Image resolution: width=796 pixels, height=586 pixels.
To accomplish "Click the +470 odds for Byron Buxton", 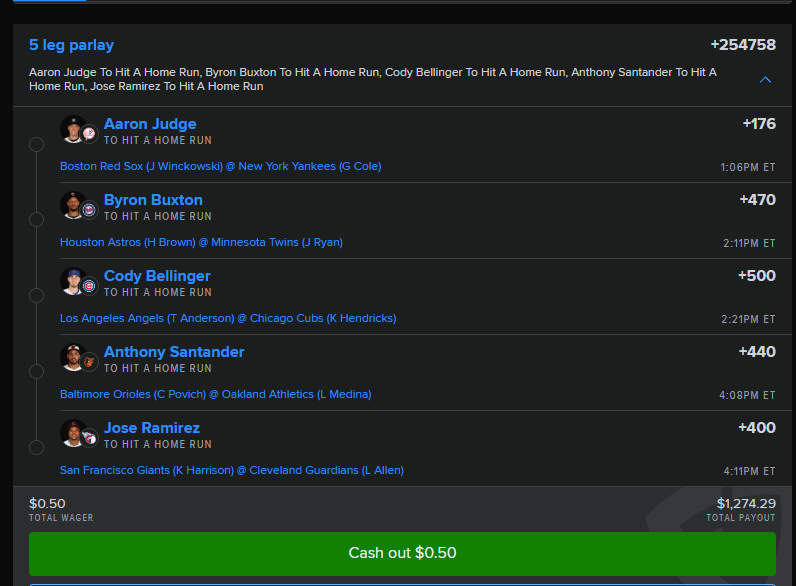I will click(x=757, y=200).
